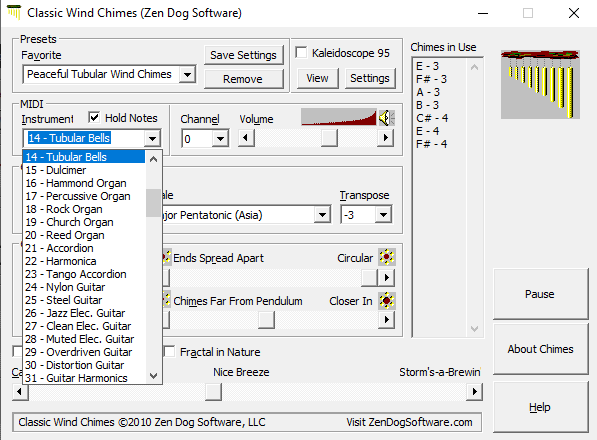
Task: Select 16 - Hammond Organ instrument
Action: tap(84, 183)
